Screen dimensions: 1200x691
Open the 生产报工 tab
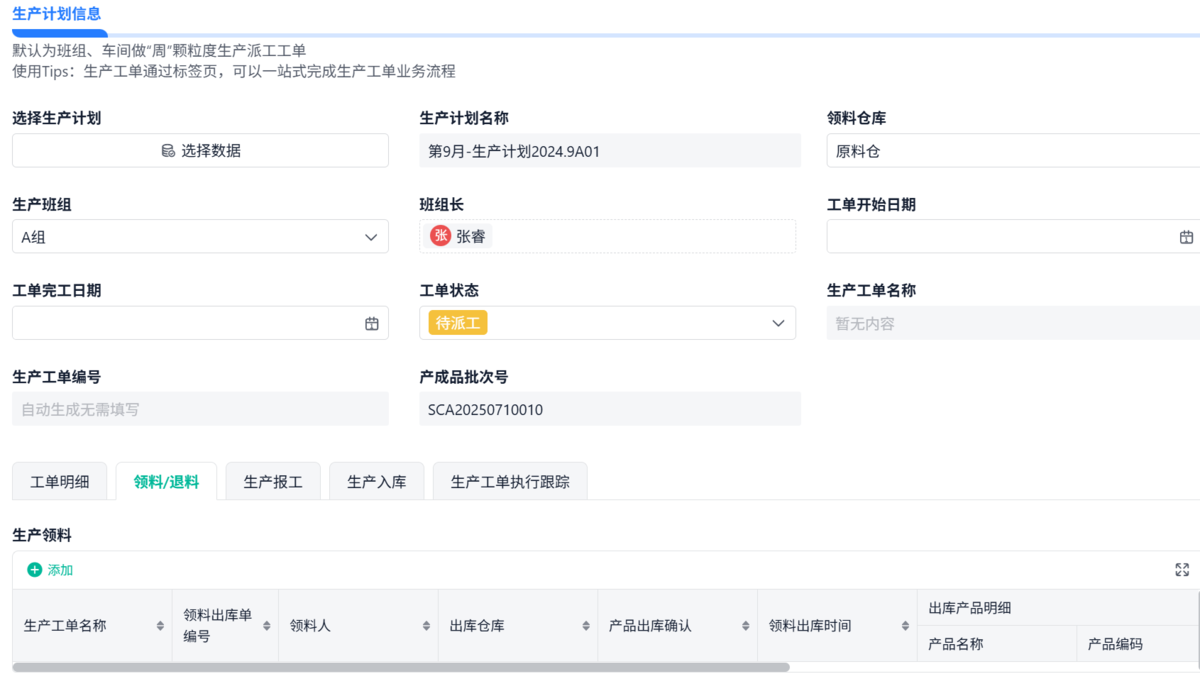coord(273,482)
